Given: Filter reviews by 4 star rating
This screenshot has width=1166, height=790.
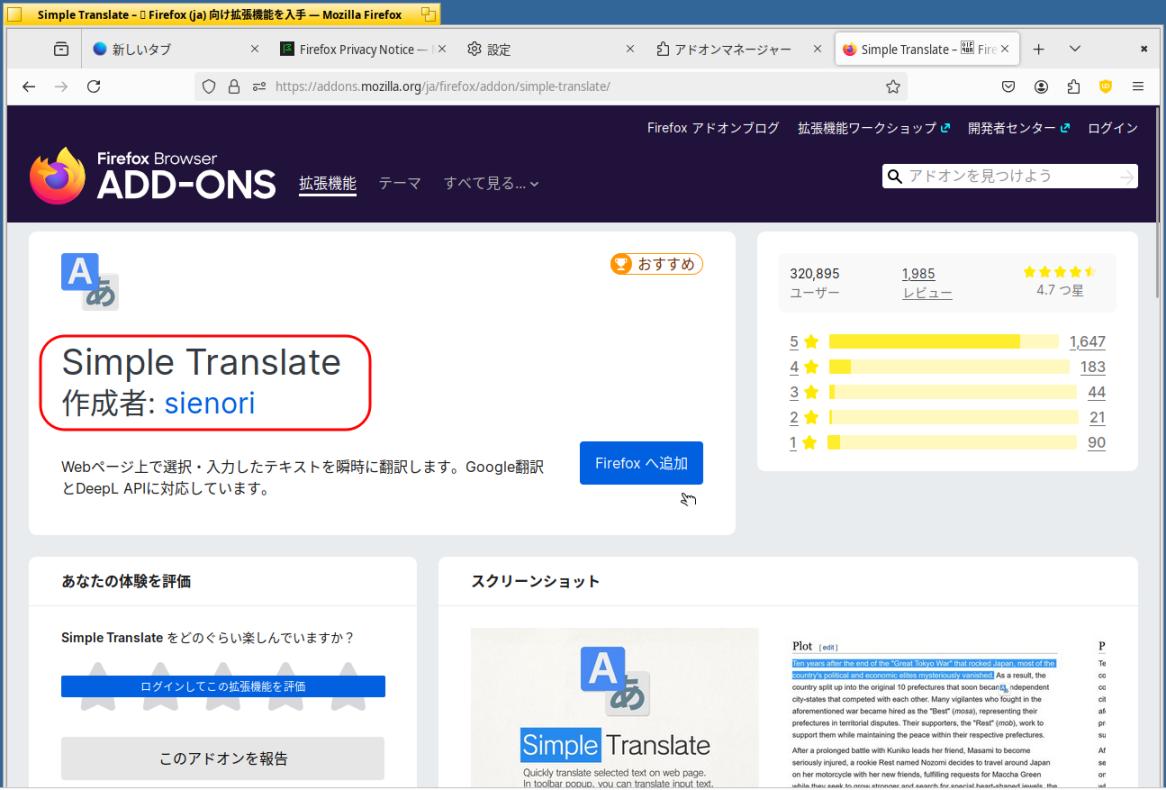Looking at the screenshot, I should [804, 367].
